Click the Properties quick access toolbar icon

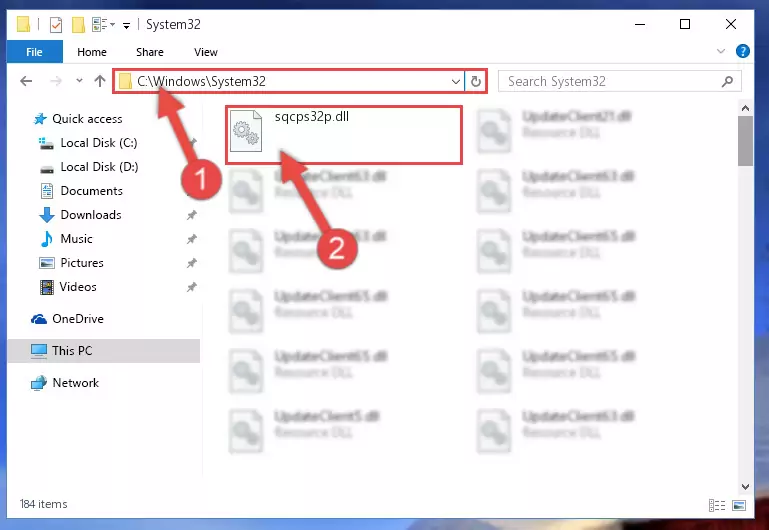point(56,24)
